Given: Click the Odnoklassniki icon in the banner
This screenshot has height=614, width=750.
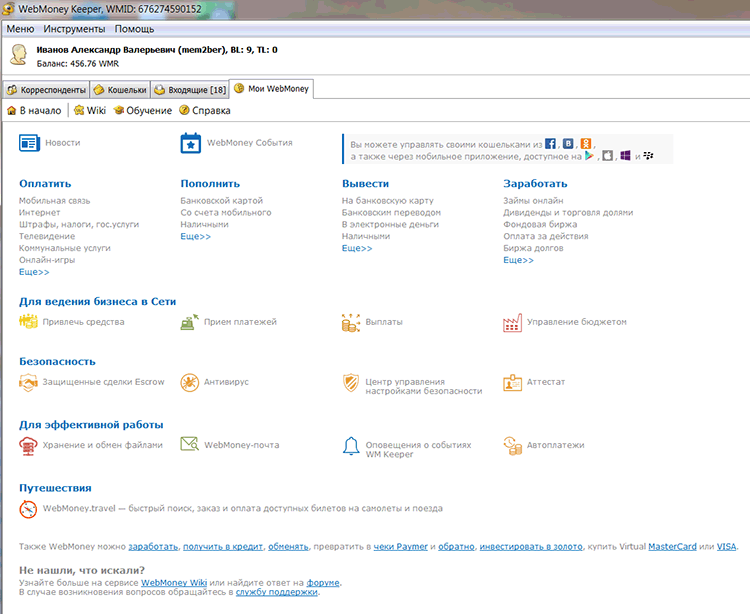Looking at the screenshot, I should 586,143.
